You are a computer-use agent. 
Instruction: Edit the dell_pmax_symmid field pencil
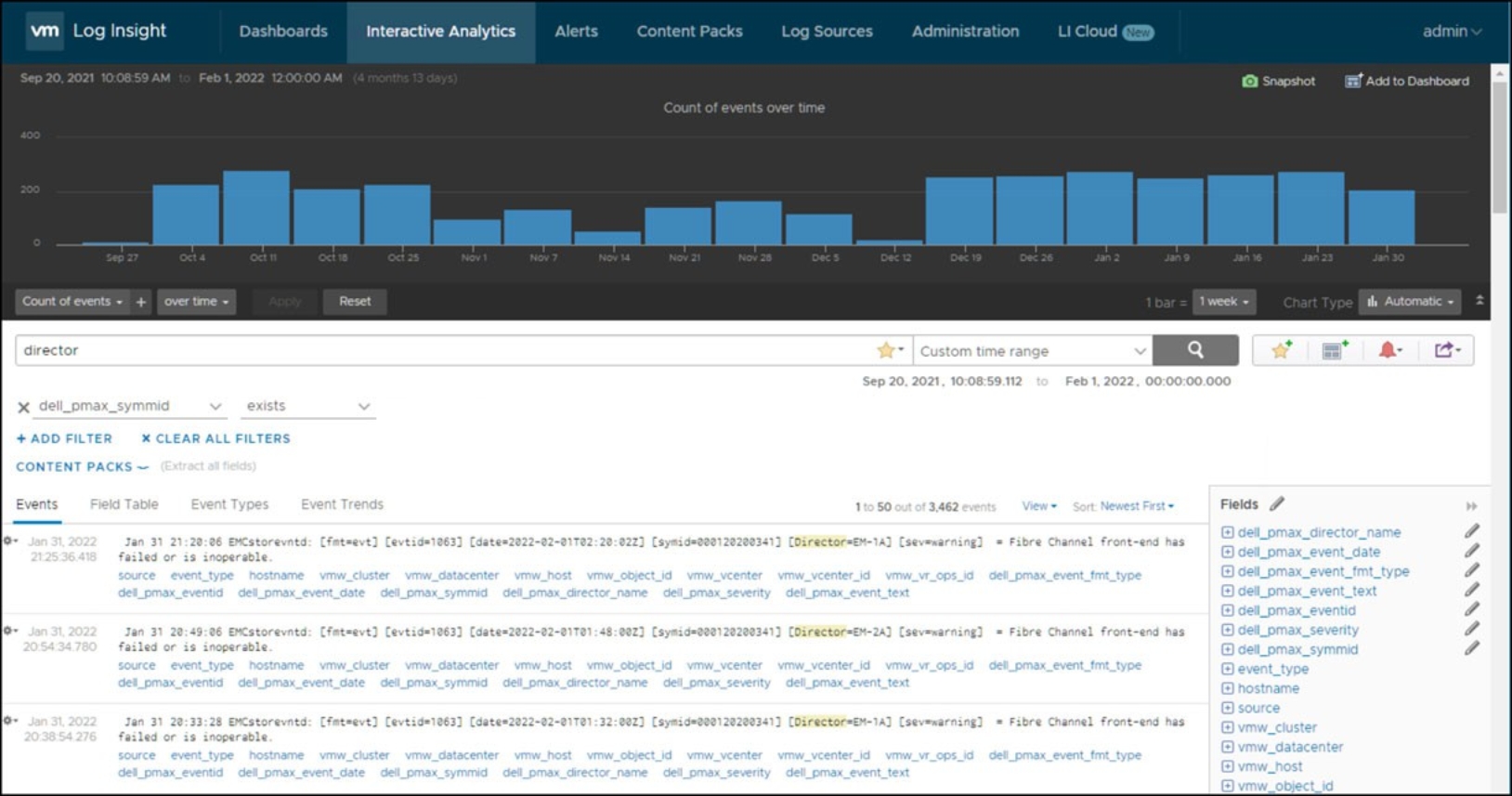1472,648
